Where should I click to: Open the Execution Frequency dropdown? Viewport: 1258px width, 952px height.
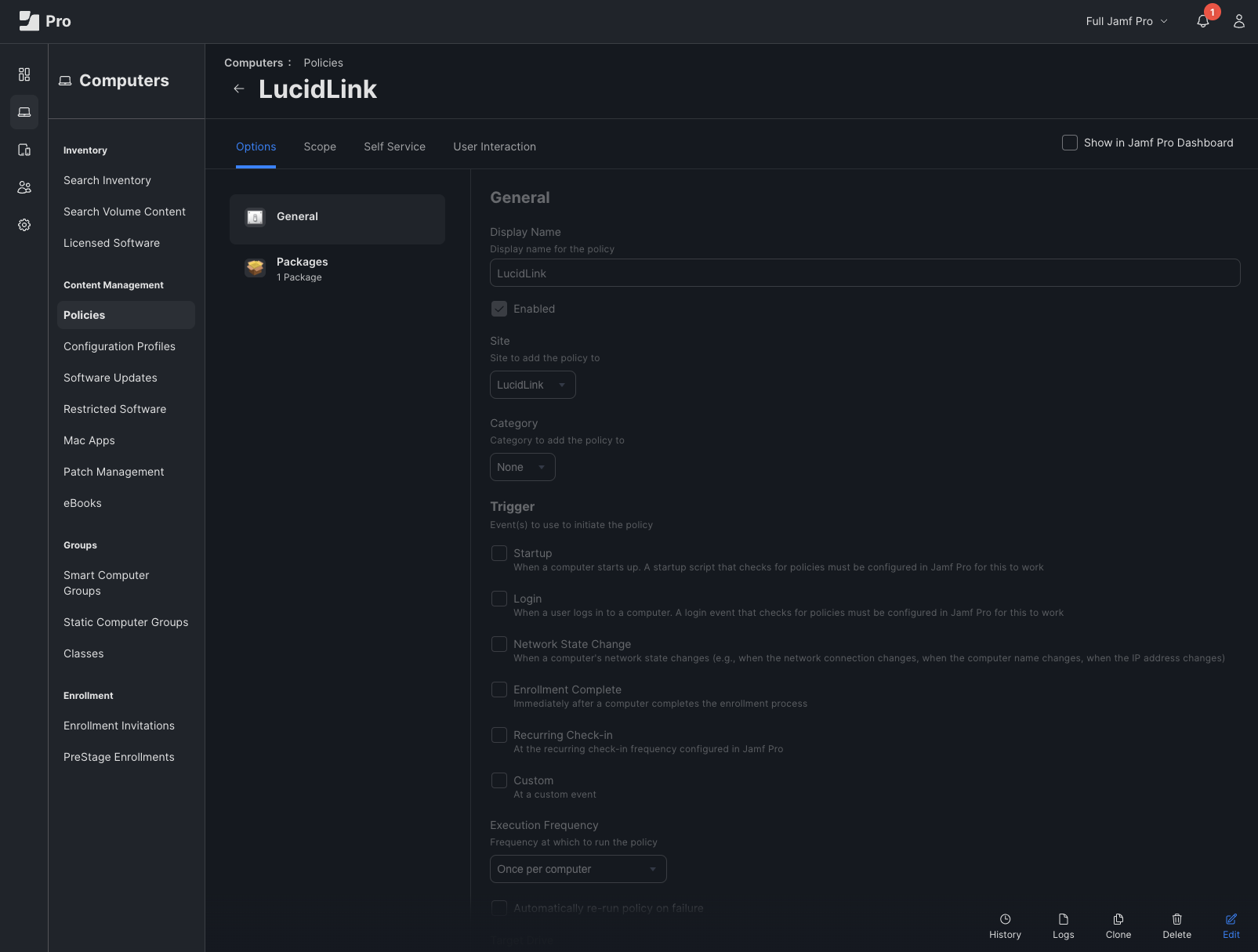pos(578,869)
